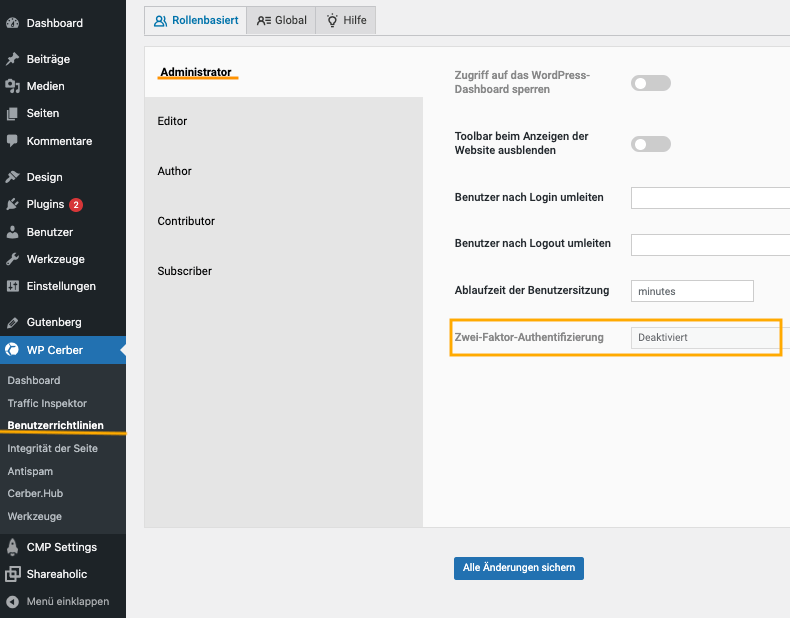790x618 pixels.
Task: Click the Hilfe lightbulb icon
Action: pyautogui.click(x=332, y=21)
